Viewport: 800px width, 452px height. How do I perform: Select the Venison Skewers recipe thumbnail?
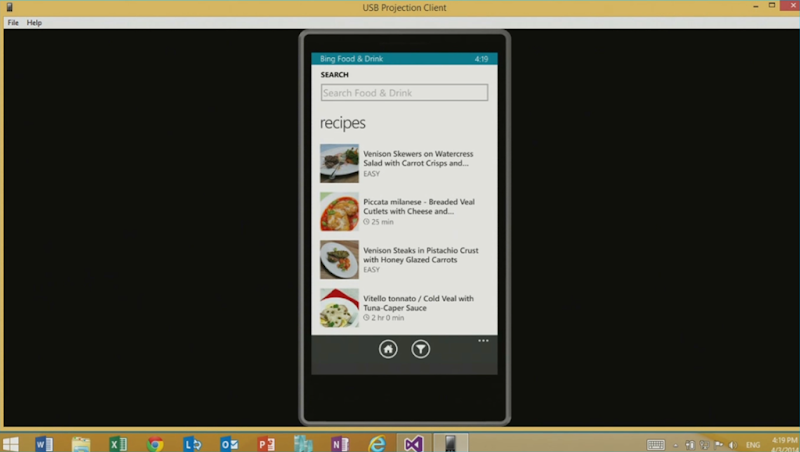tap(339, 163)
